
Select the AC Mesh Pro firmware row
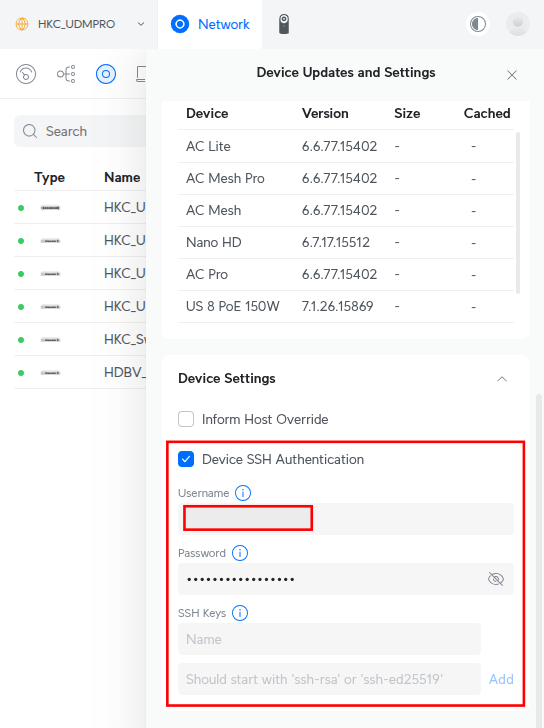pyautogui.click(x=346, y=178)
